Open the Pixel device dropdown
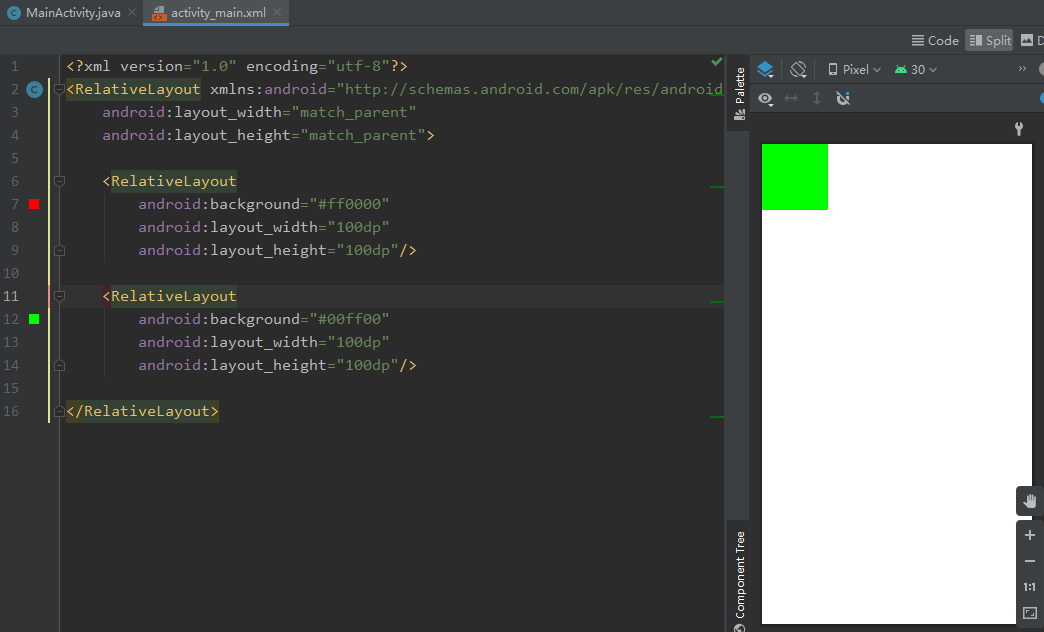 click(x=854, y=69)
